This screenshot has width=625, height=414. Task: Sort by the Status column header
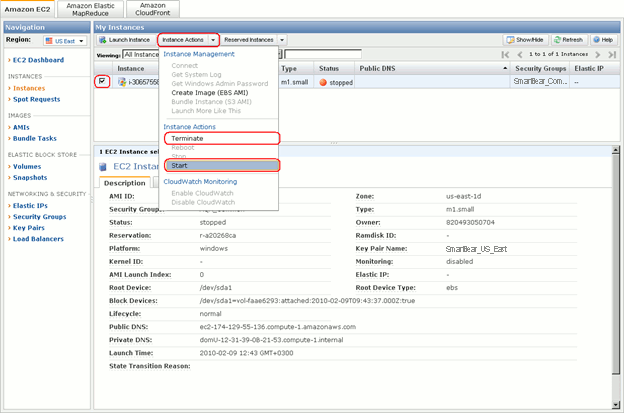click(x=334, y=69)
